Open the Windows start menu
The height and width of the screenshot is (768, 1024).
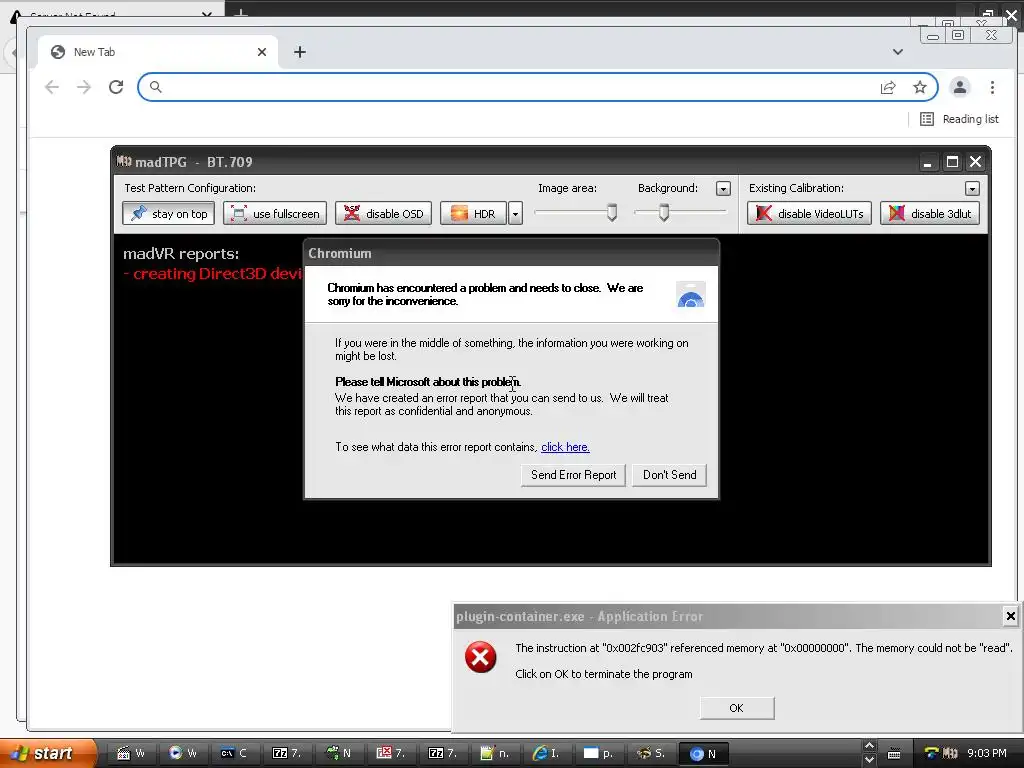pyautogui.click(x=47, y=753)
